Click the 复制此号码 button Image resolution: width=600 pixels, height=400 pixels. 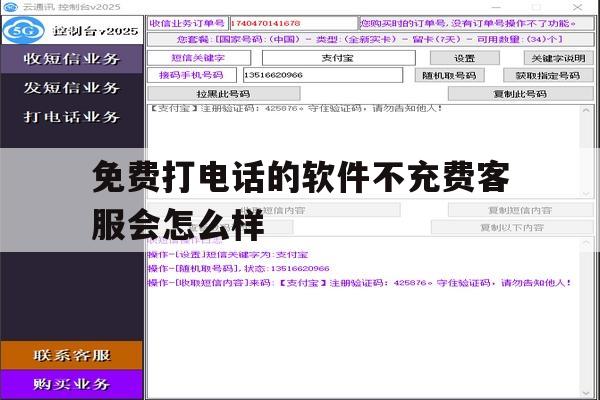(x=520, y=94)
